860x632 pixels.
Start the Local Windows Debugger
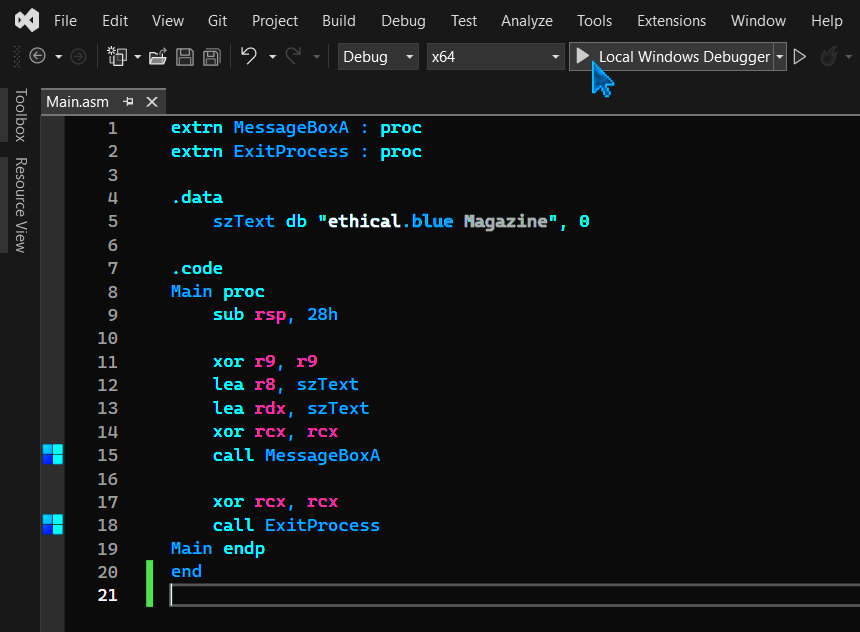click(671, 57)
